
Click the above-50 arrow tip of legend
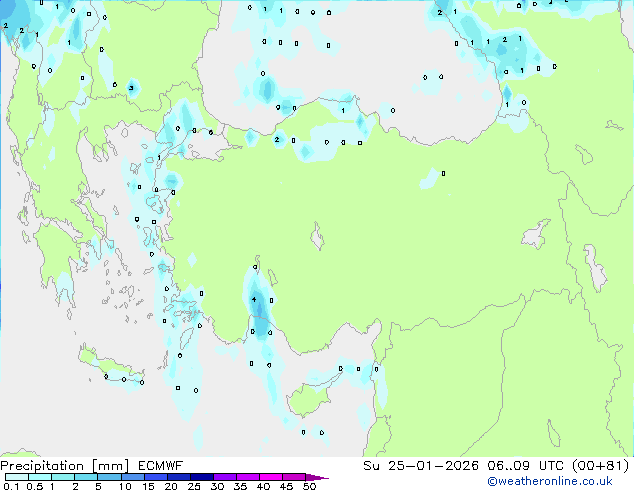pyautogui.click(x=317, y=477)
